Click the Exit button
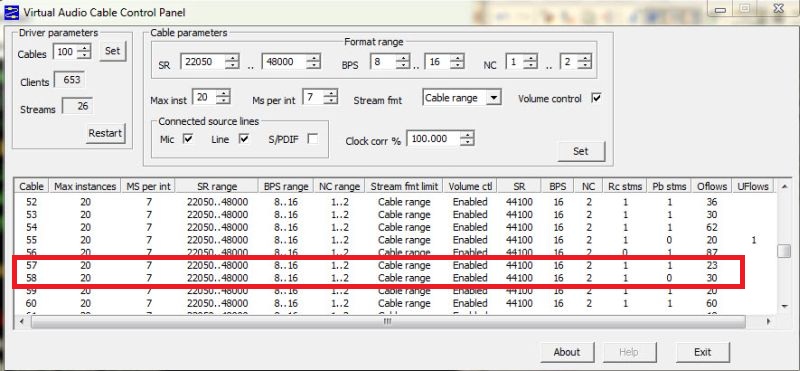 tap(703, 352)
